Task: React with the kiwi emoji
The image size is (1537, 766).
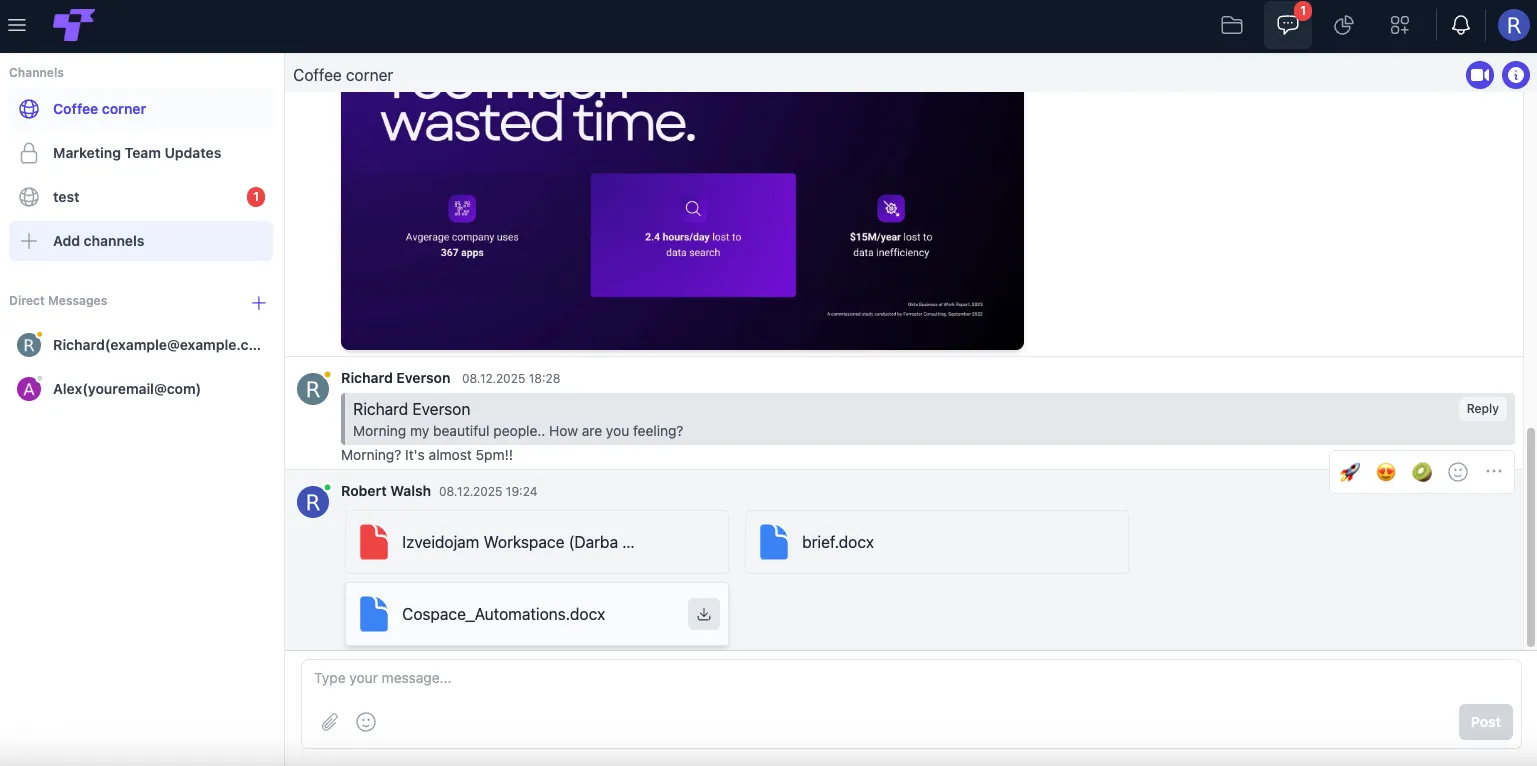Action: [1422, 472]
